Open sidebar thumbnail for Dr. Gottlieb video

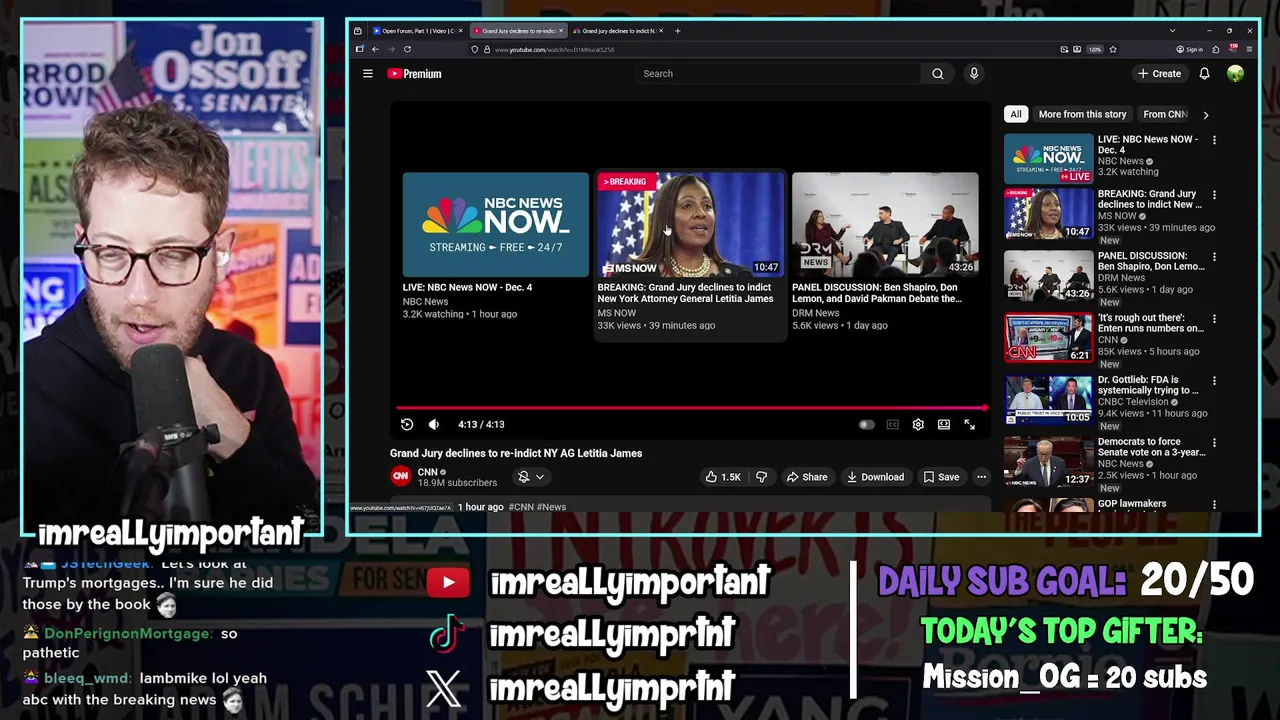click(1048, 400)
